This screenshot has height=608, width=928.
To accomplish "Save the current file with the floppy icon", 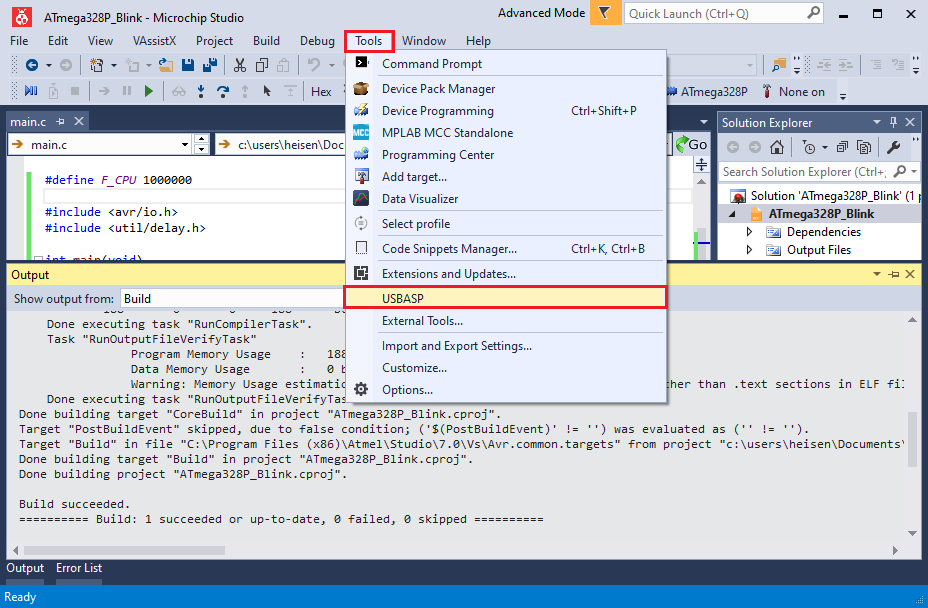I will [x=188, y=65].
